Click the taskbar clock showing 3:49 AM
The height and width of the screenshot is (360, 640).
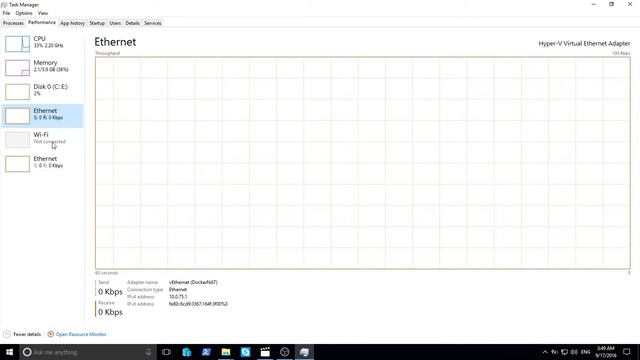pyautogui.click(x=605, y=352)
